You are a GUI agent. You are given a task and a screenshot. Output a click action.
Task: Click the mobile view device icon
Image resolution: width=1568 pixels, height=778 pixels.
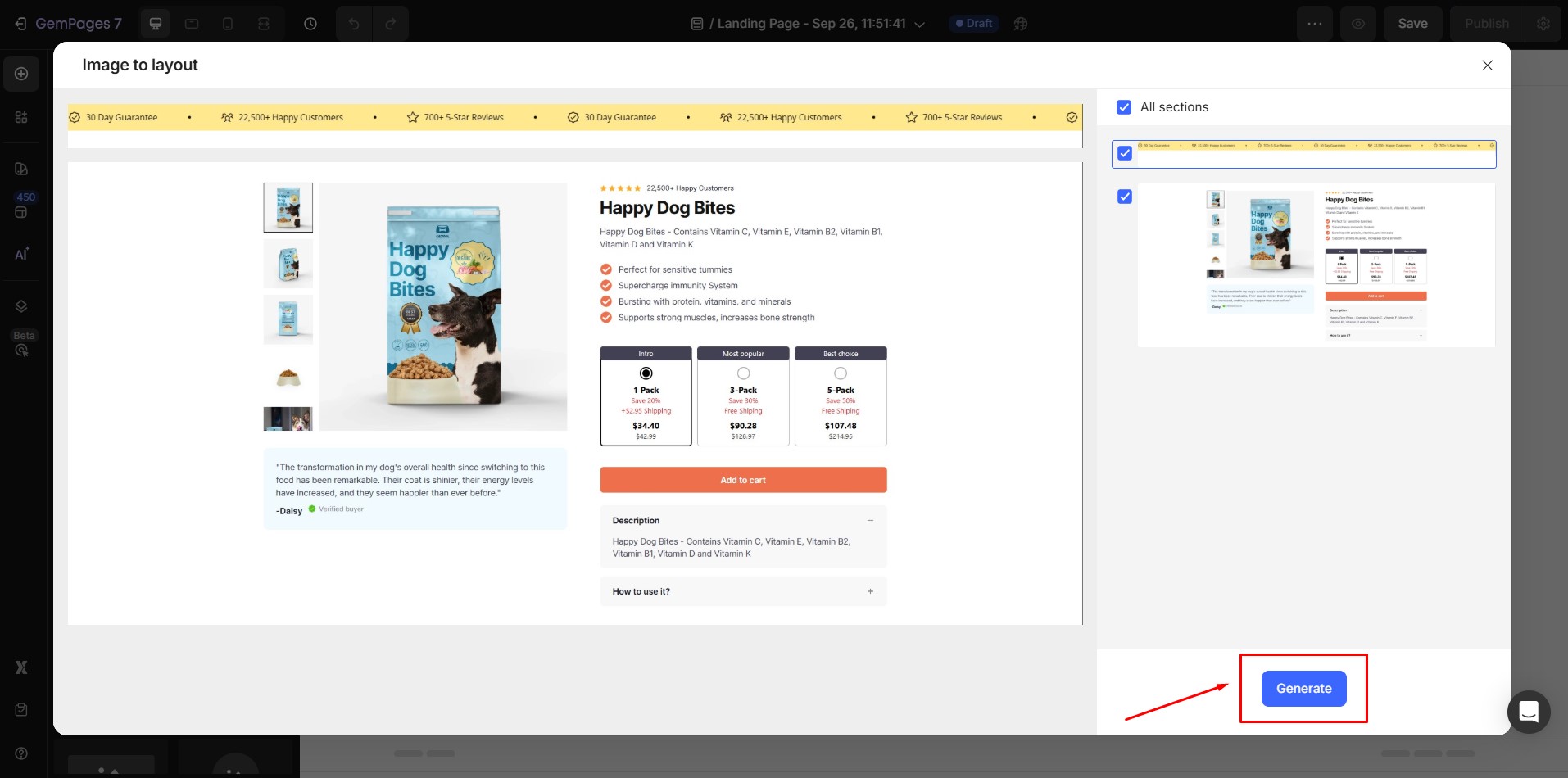pos(228,24)
